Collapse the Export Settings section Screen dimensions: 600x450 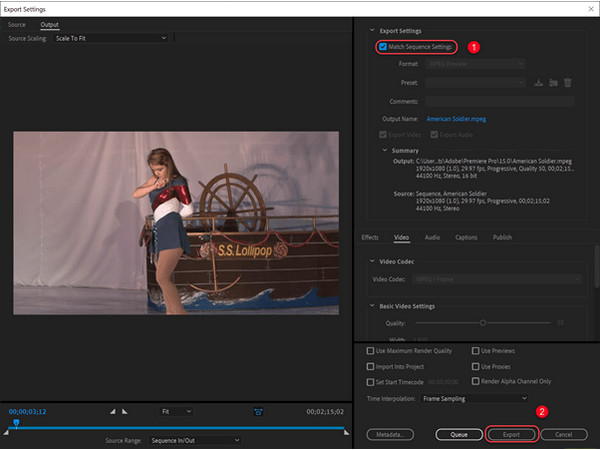coord(372,30)
